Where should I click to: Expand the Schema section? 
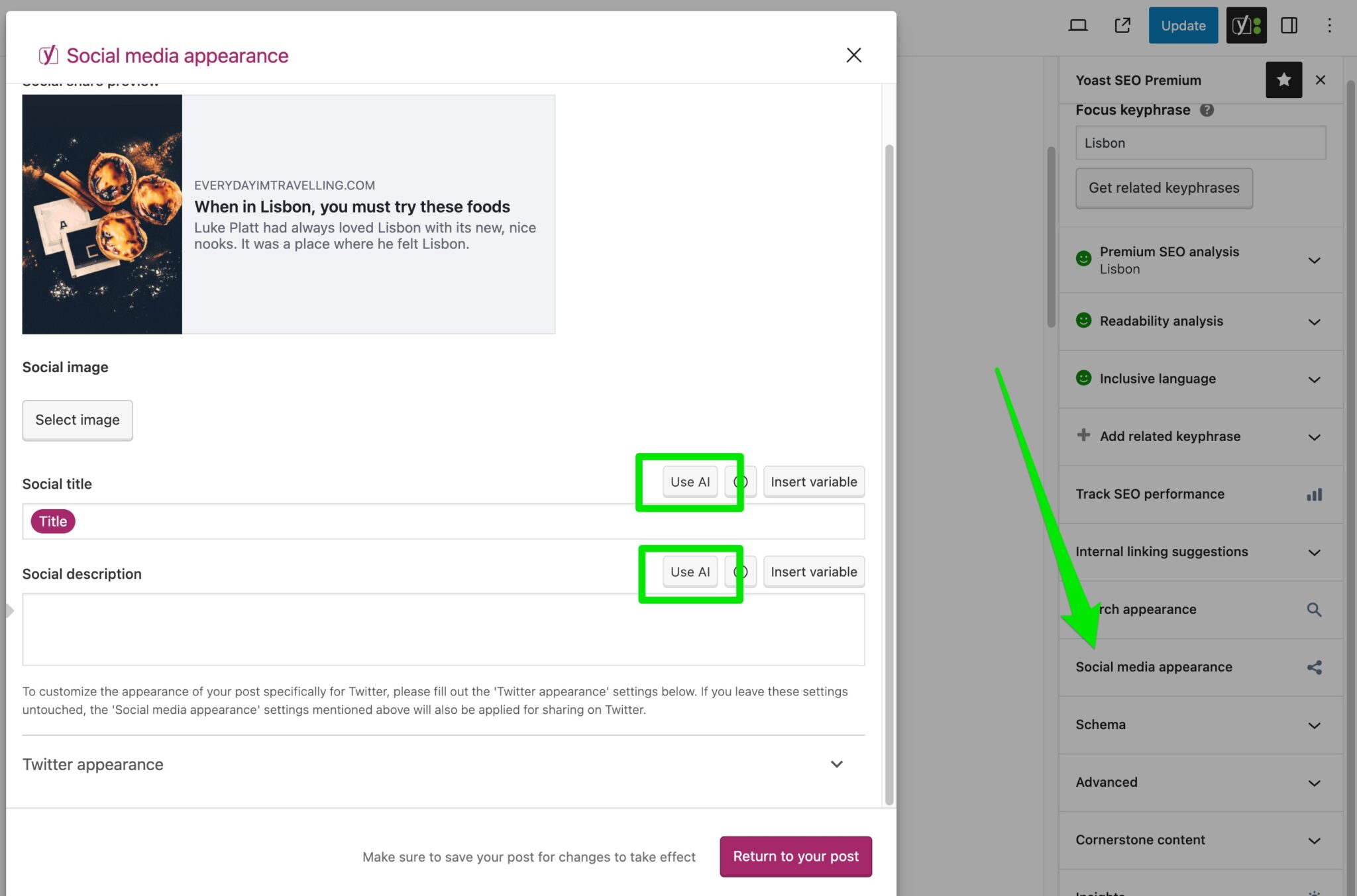[1314, 725]
